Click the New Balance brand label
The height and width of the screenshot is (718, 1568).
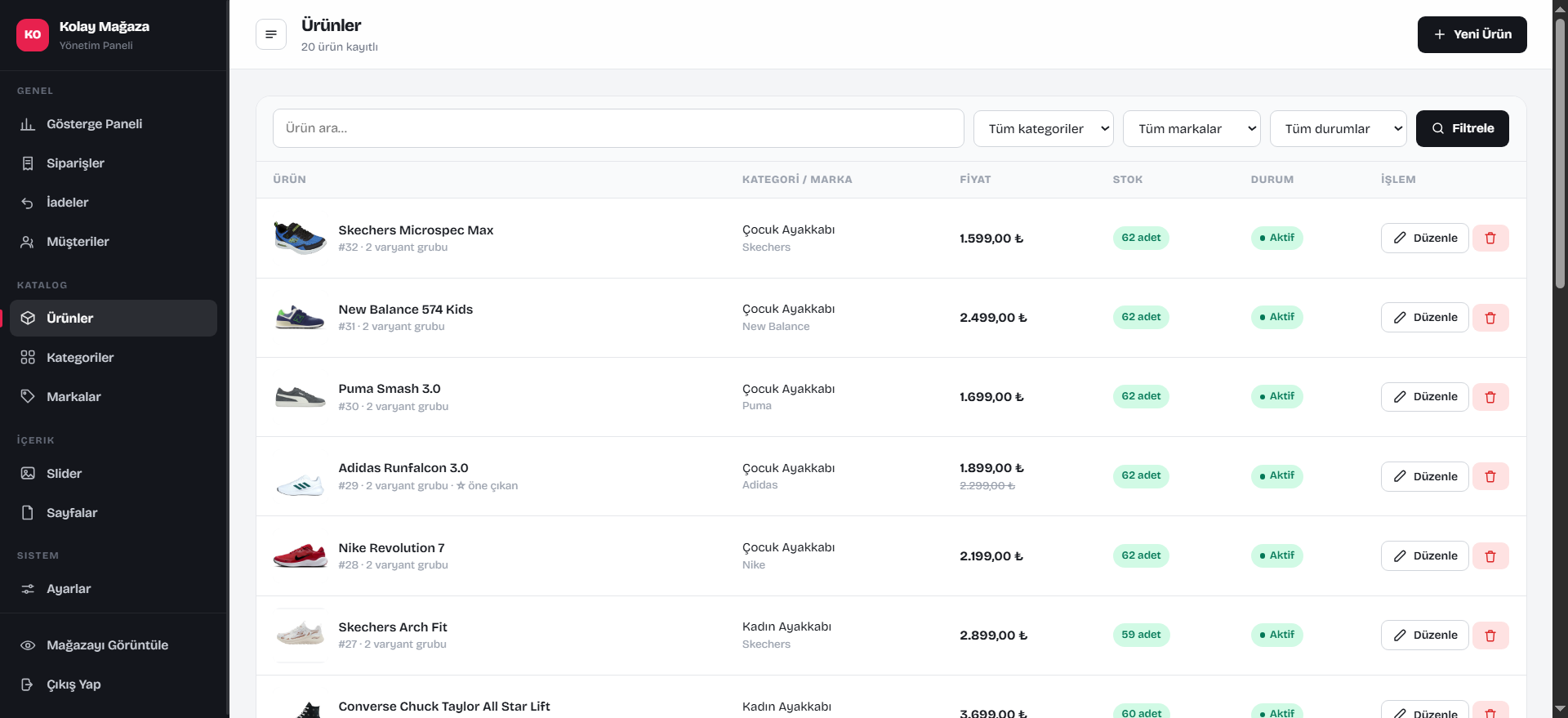(x=776, y=327)
